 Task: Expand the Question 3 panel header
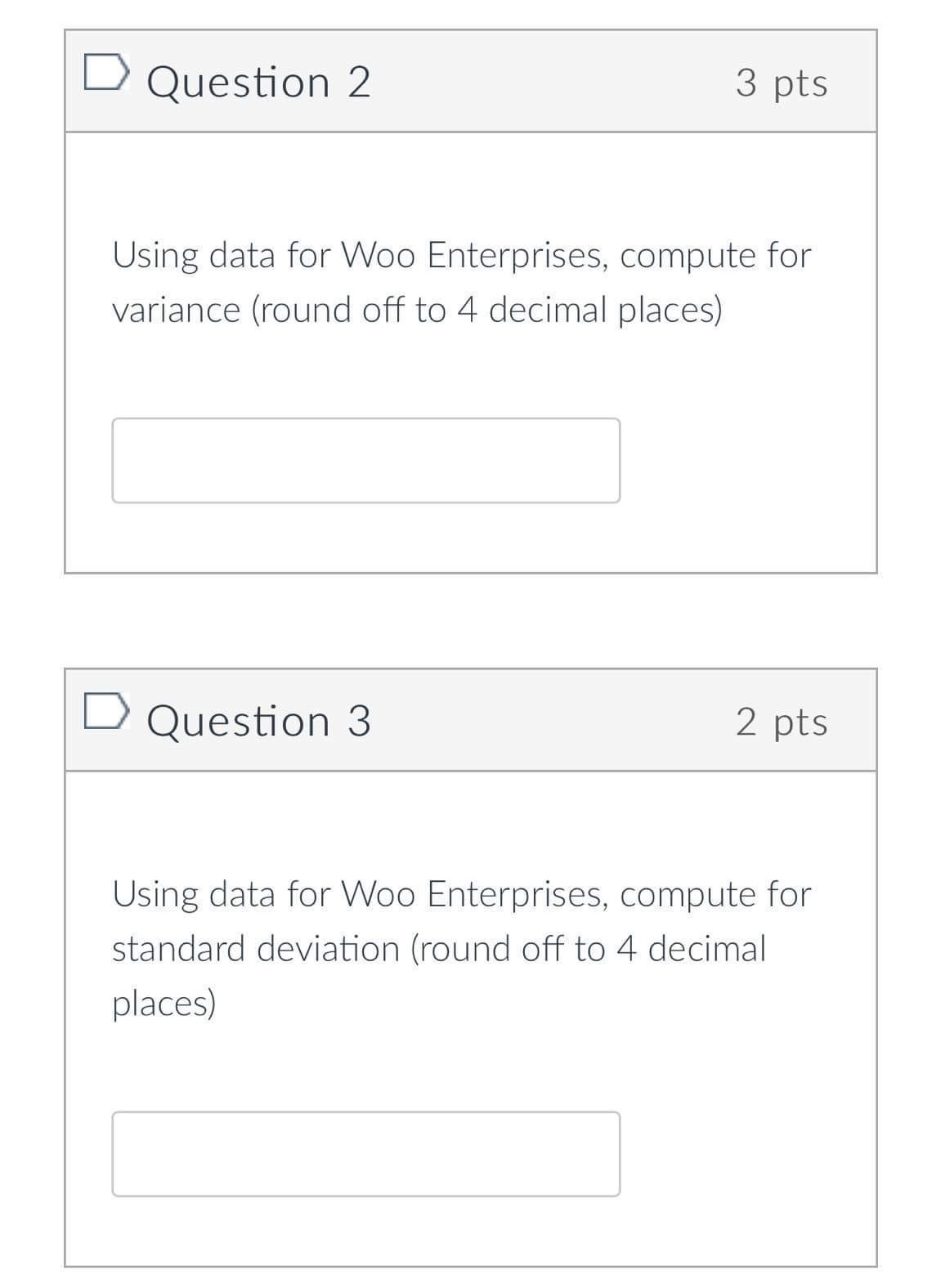click(x=470, y=720)
